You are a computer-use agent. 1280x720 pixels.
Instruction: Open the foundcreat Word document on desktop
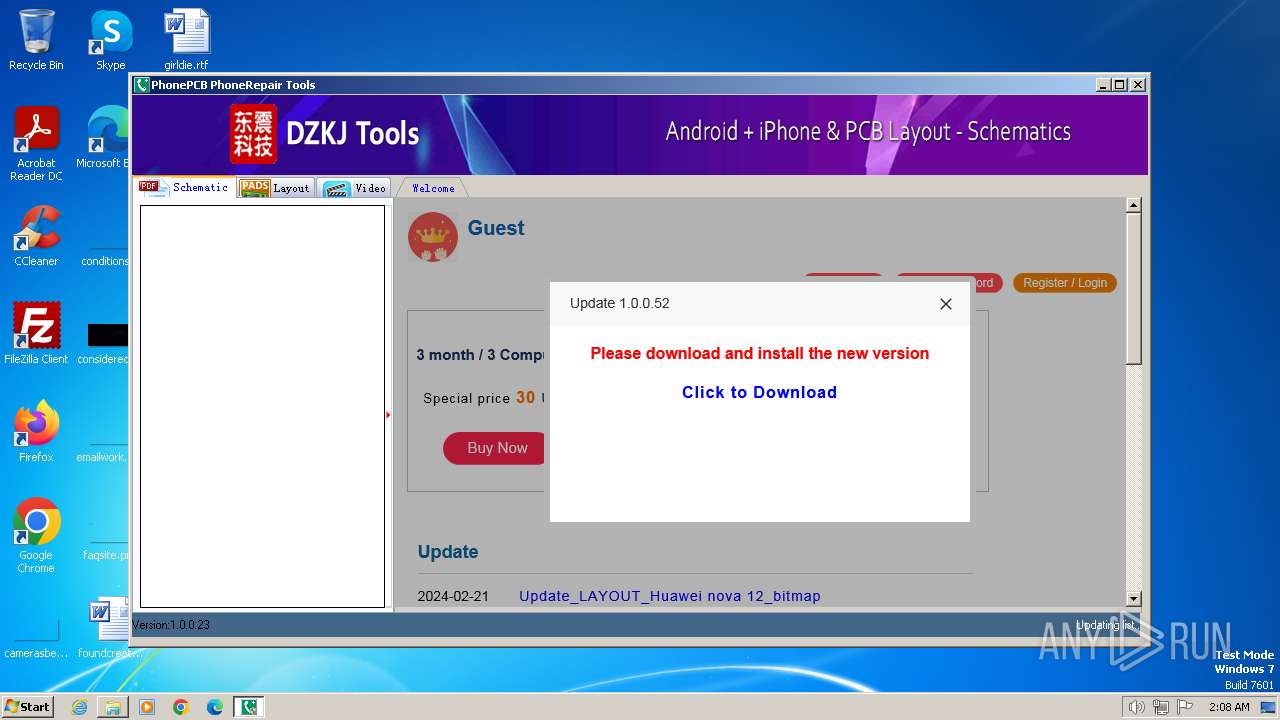pyautogui.click(x=110, y=628)
